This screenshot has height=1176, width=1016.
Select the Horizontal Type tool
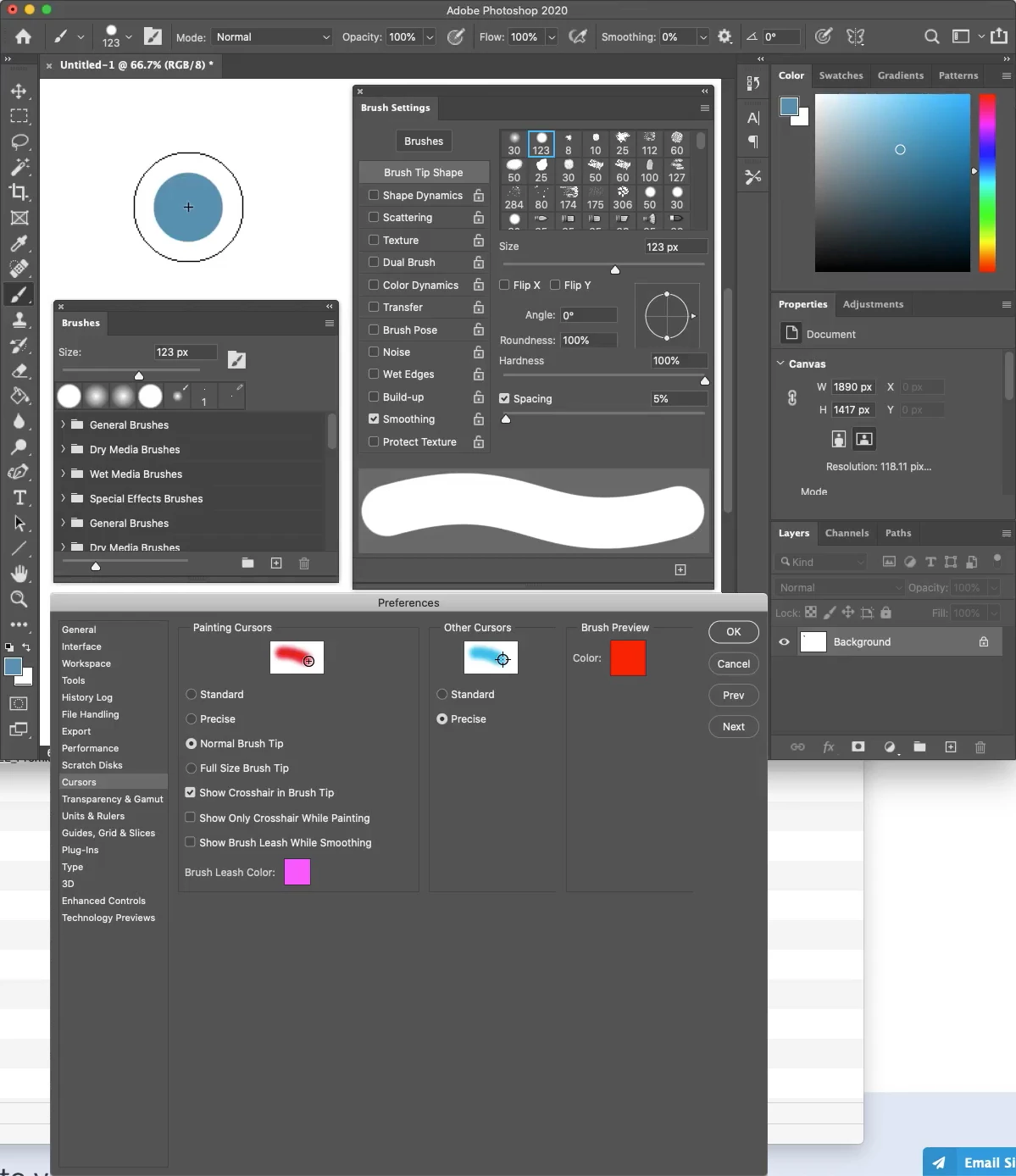pos(19,497)
